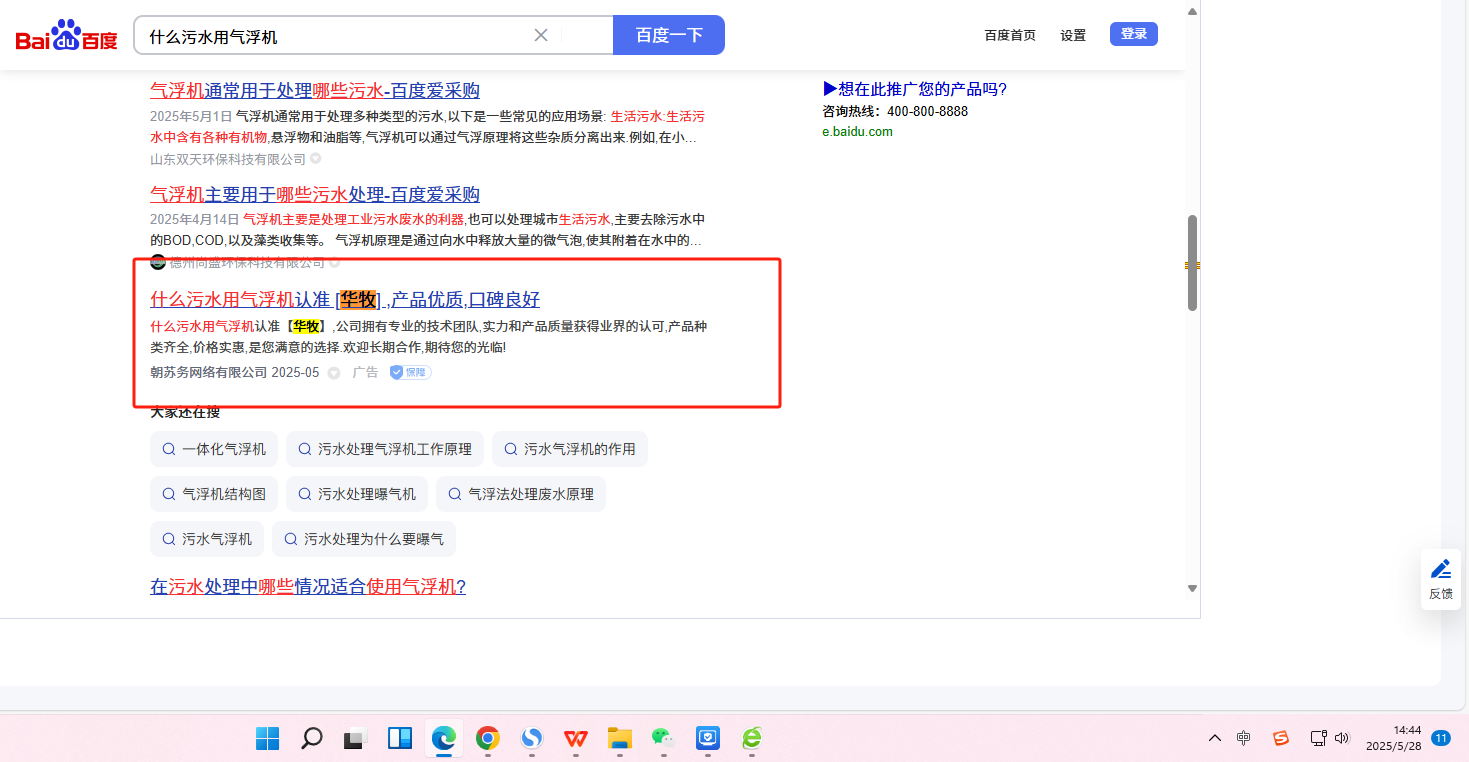The image size is (1469, 762).
Task: Open WPS Office from the taskbar
Action: click(x=575, y=739)
